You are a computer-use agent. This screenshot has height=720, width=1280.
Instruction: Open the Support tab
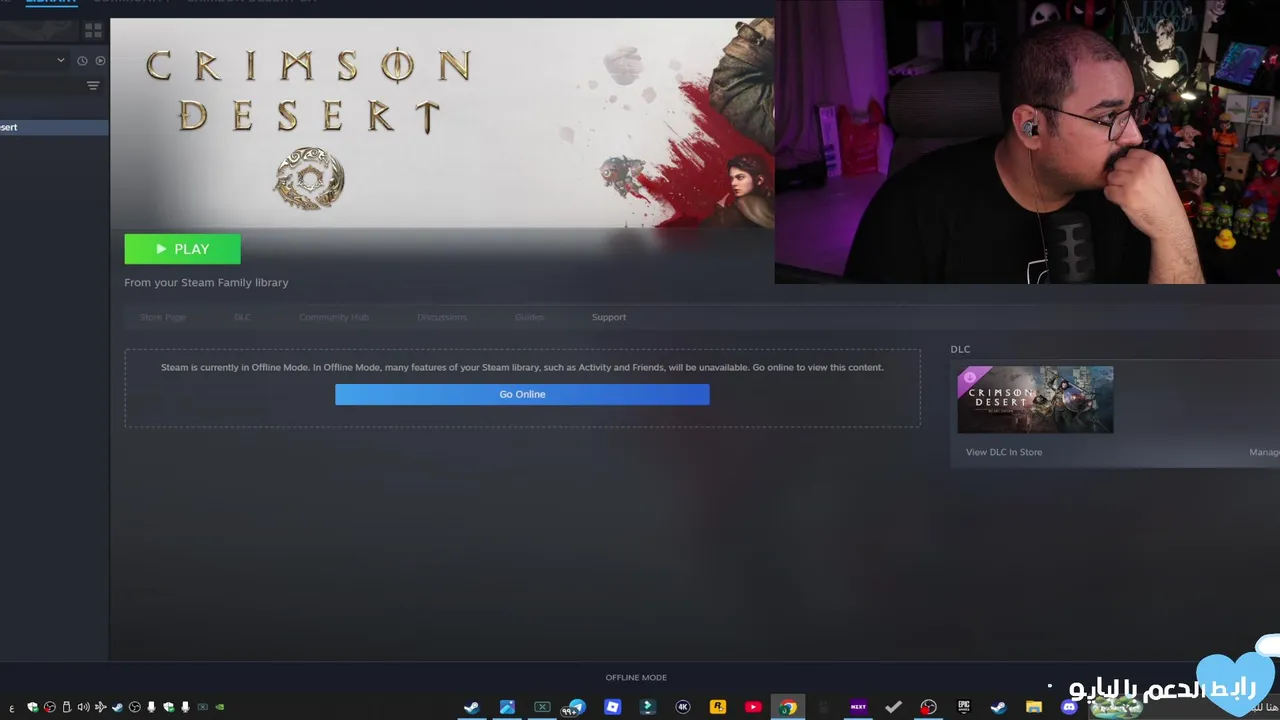coord(609,317)
